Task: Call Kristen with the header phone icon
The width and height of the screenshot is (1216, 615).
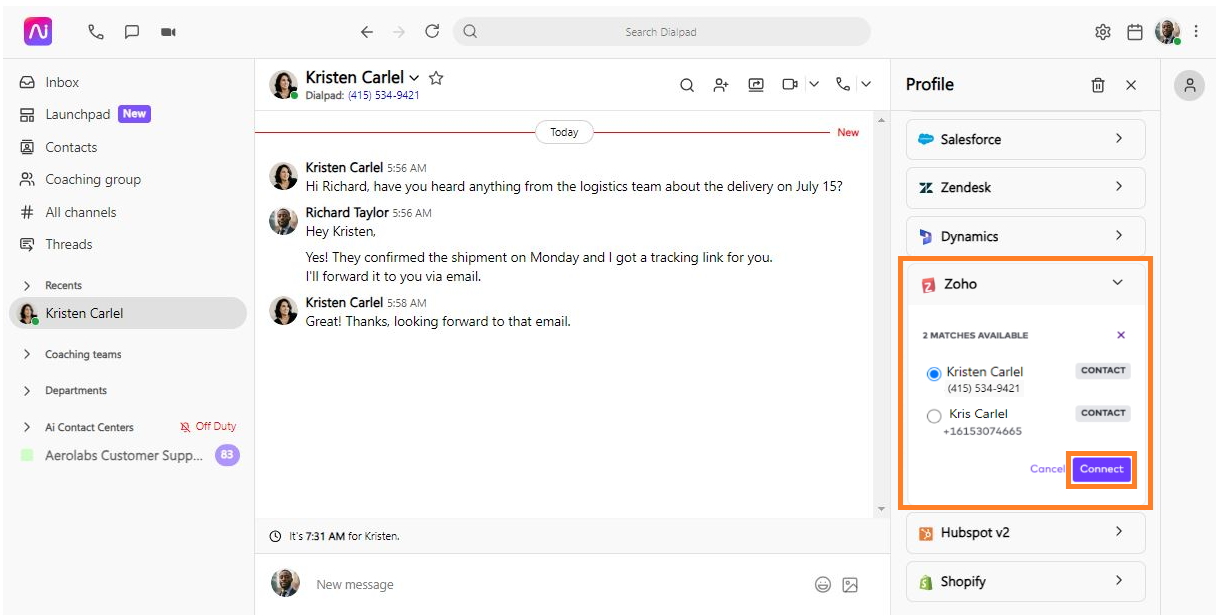Action: pos(843,85)
